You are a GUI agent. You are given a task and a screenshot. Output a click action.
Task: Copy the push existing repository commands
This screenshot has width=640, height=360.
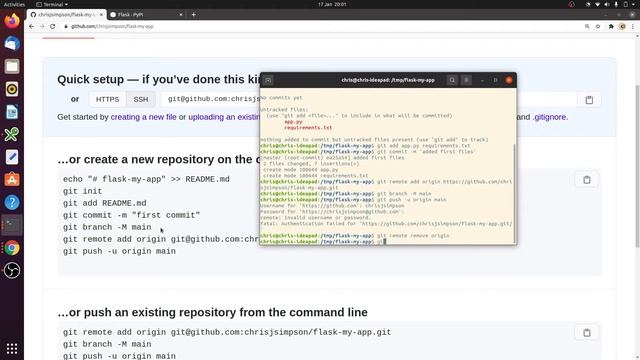point(587,333)
